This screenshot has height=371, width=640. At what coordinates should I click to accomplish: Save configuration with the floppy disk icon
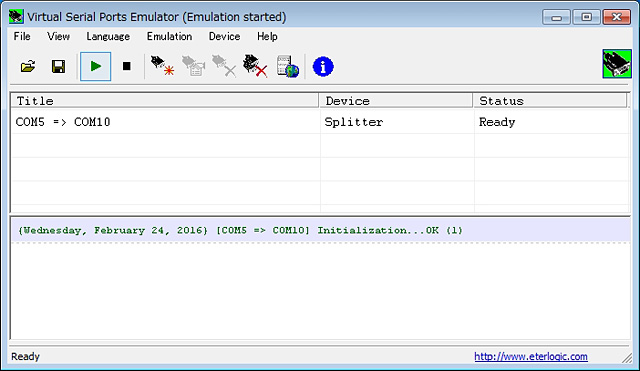[x=58, y=67]
